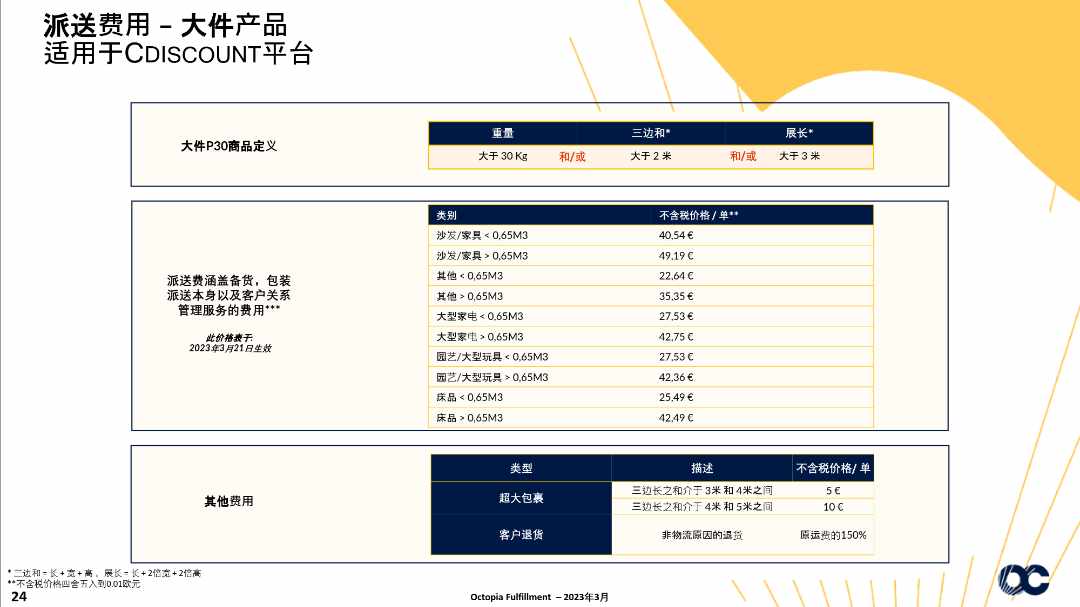Click the 描述 column header
Image resolution: width=1080 pixels, height=607 pixels.
point(702,469)
